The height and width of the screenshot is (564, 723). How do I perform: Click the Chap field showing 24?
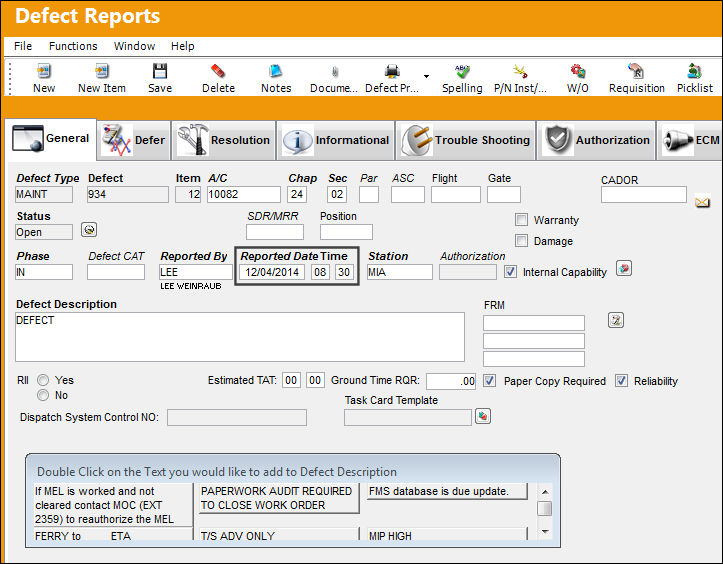297,194
